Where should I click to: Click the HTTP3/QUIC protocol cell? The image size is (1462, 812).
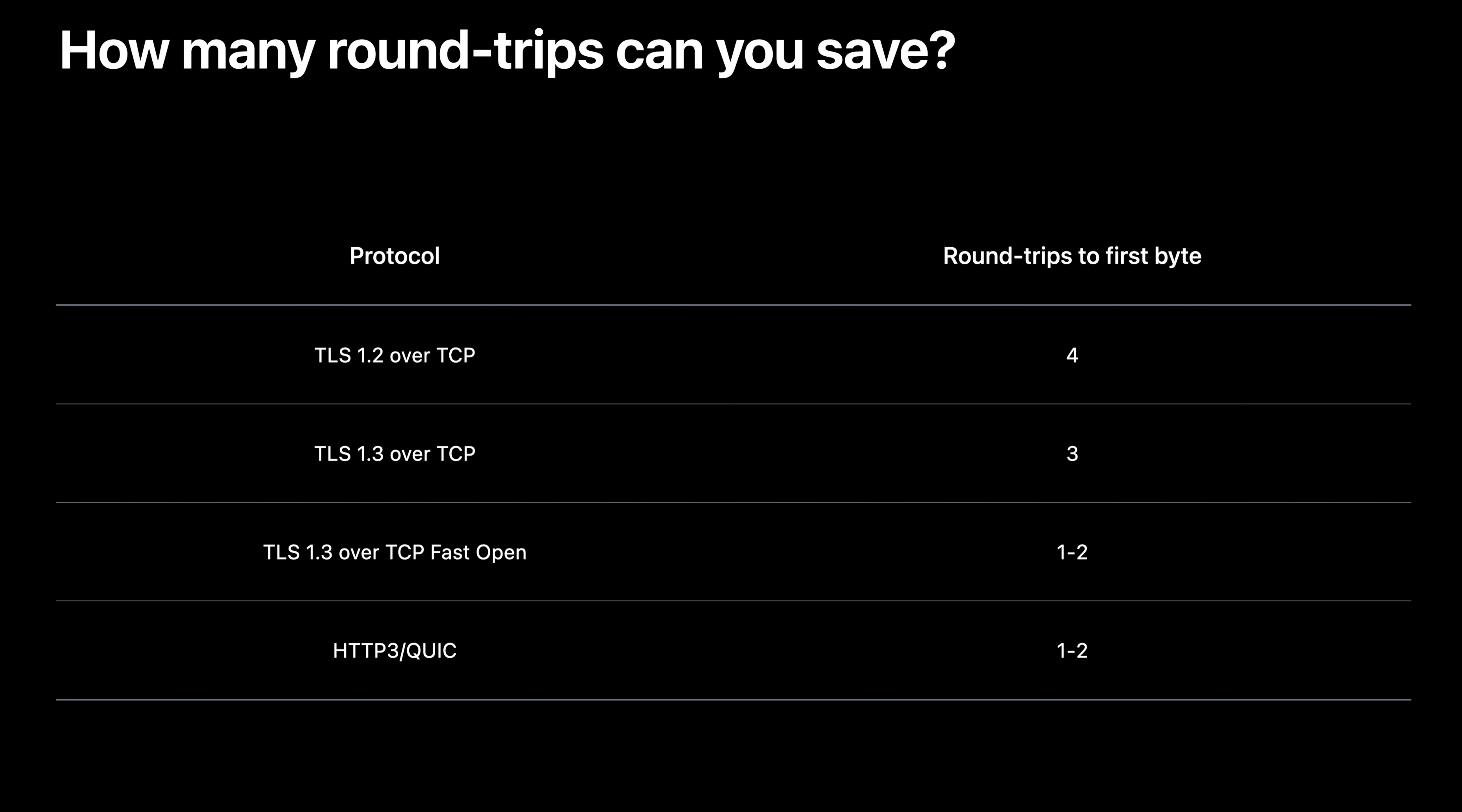395,651
